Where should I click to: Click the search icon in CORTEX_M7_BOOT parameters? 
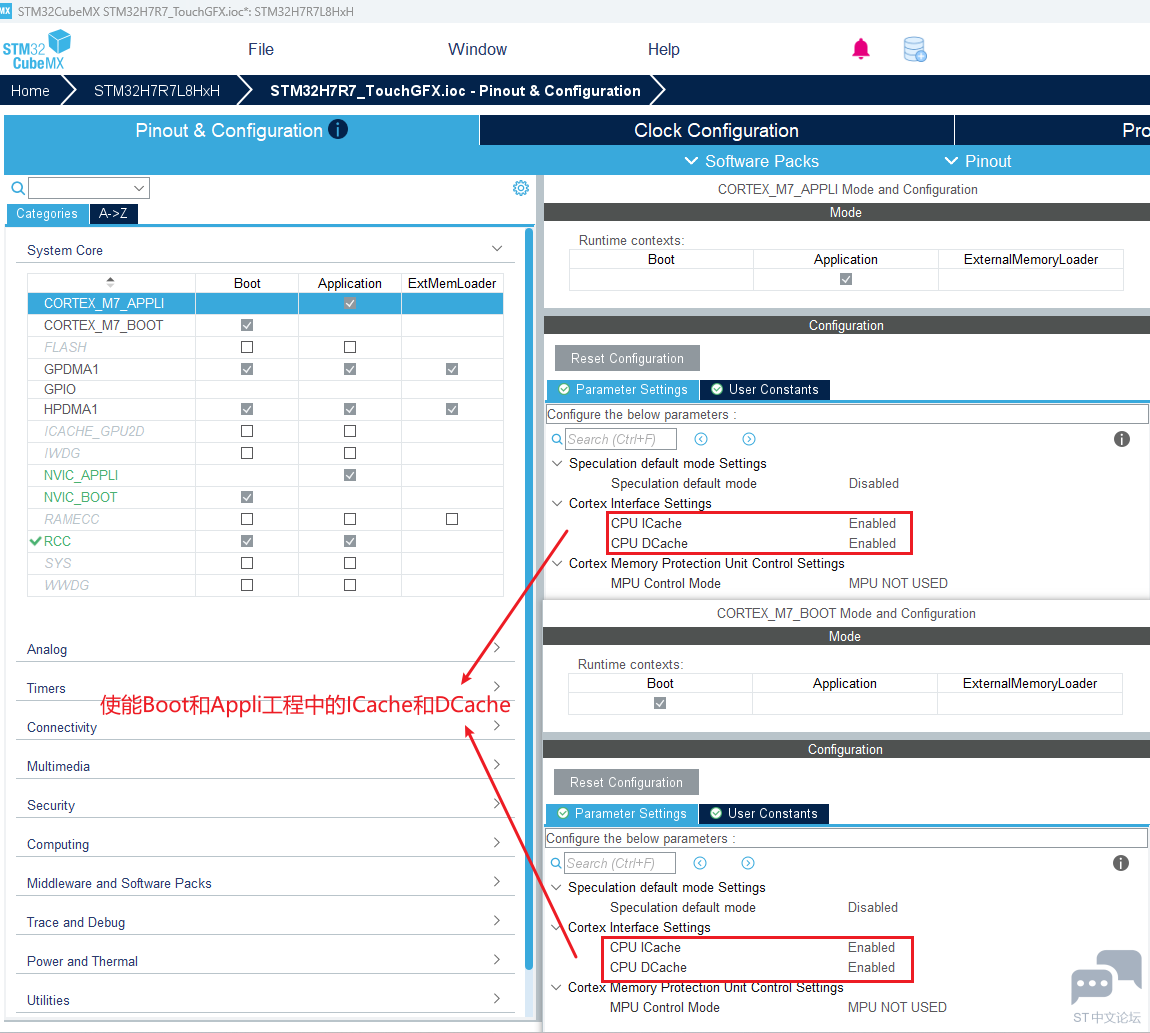[x=557, y=864]
